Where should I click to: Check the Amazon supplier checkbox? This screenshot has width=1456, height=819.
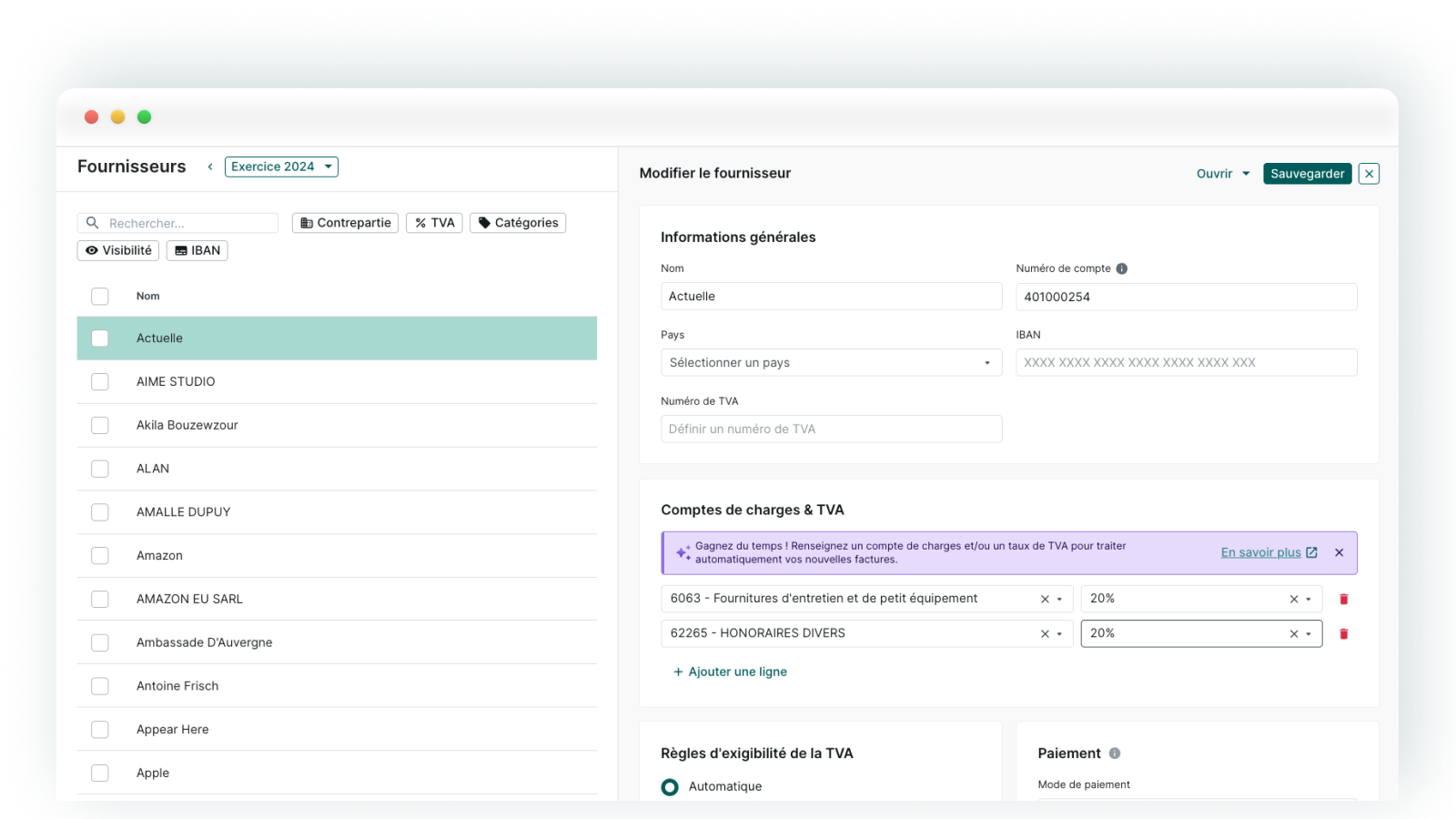tap(100, 556)
